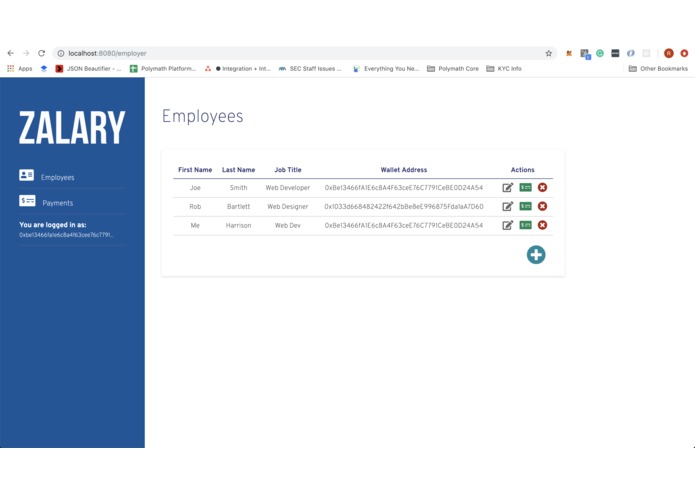Select the Web Dev job title
The height and width of the screenshot is (494, 695).
coord(288,226)
